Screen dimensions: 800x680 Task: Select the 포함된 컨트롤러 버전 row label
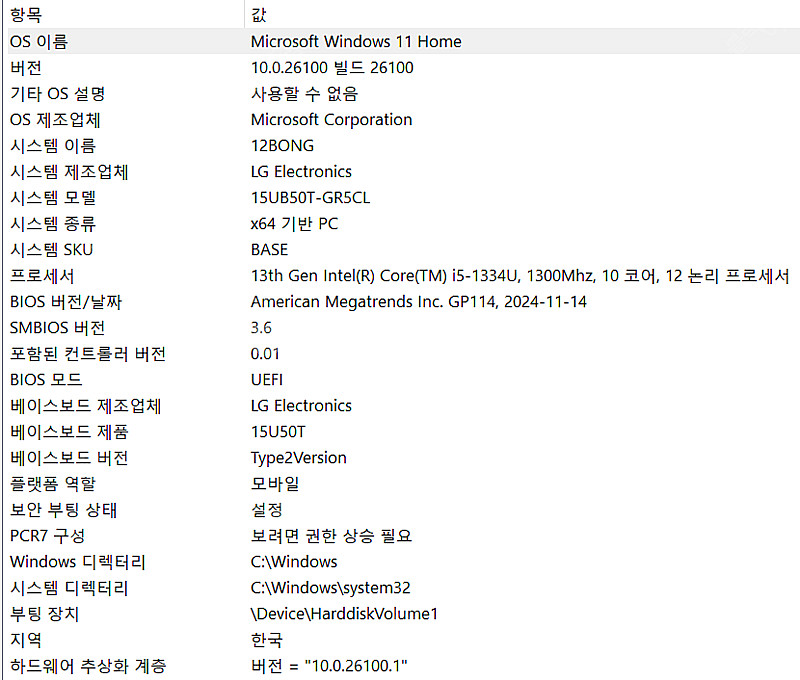click(88, 354)
